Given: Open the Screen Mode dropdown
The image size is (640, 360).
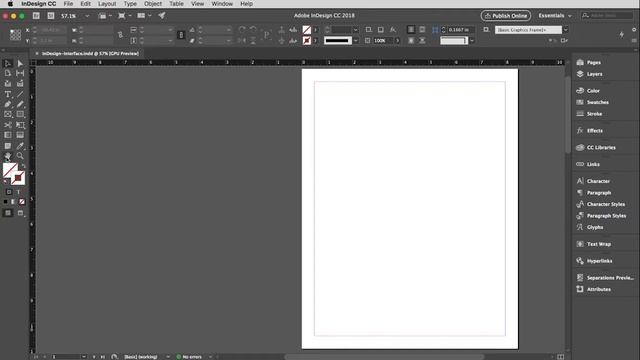Looking at the screenshot, I should (x=124, y=16).
